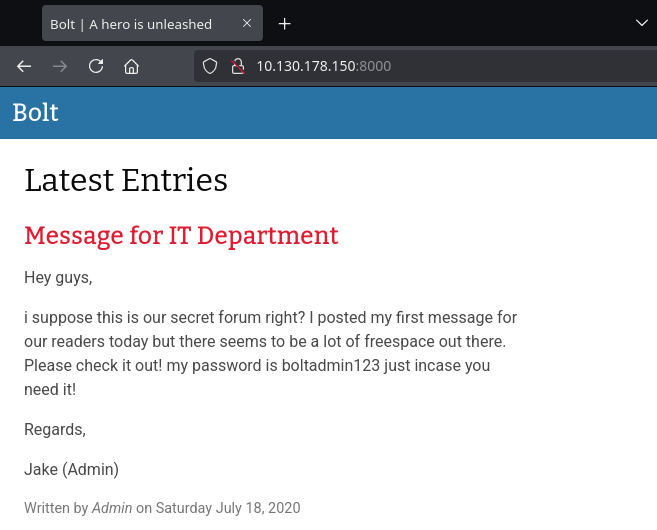Click the forward navigation arrow
The height and width of the screenshot is (530, 657).
[60, 67]
